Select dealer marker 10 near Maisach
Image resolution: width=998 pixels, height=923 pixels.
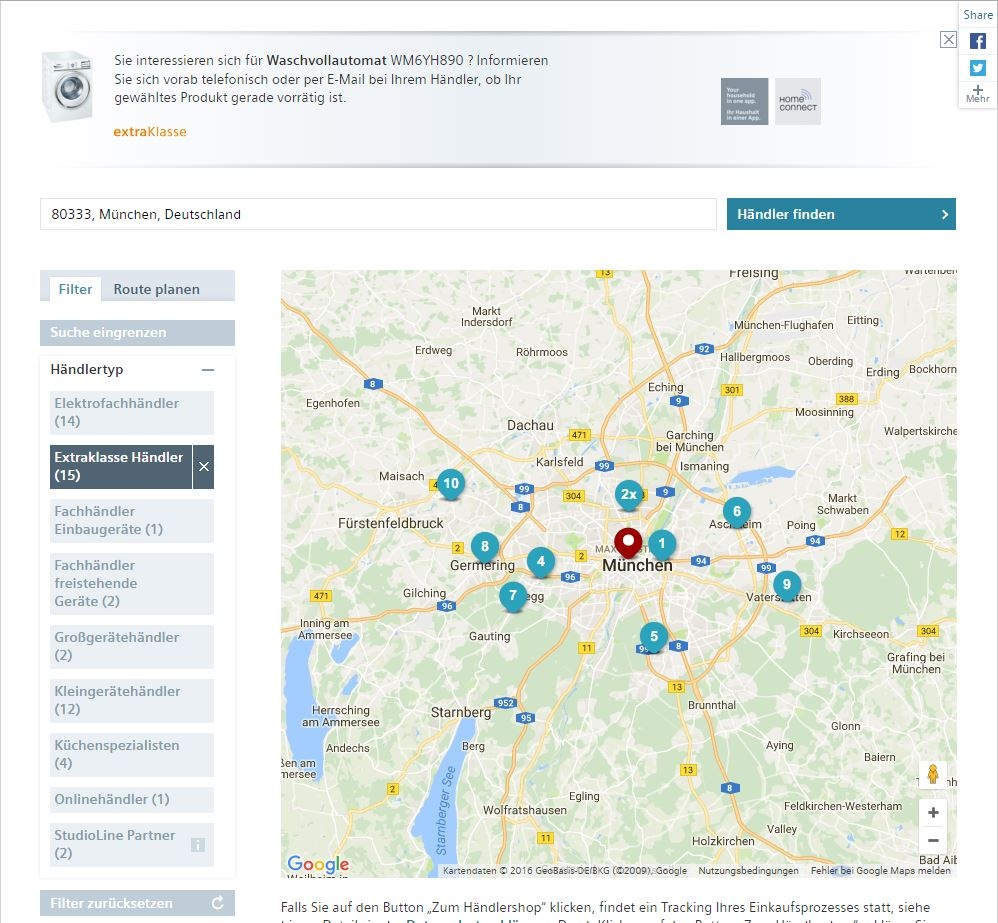(x=451, y=484)
